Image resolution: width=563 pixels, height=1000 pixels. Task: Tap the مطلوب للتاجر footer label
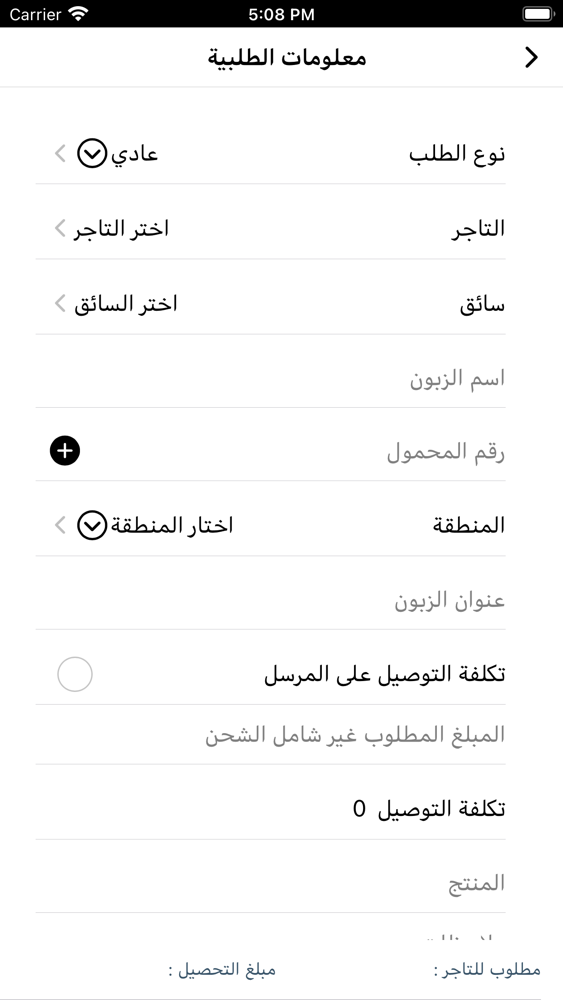(487, 970)
